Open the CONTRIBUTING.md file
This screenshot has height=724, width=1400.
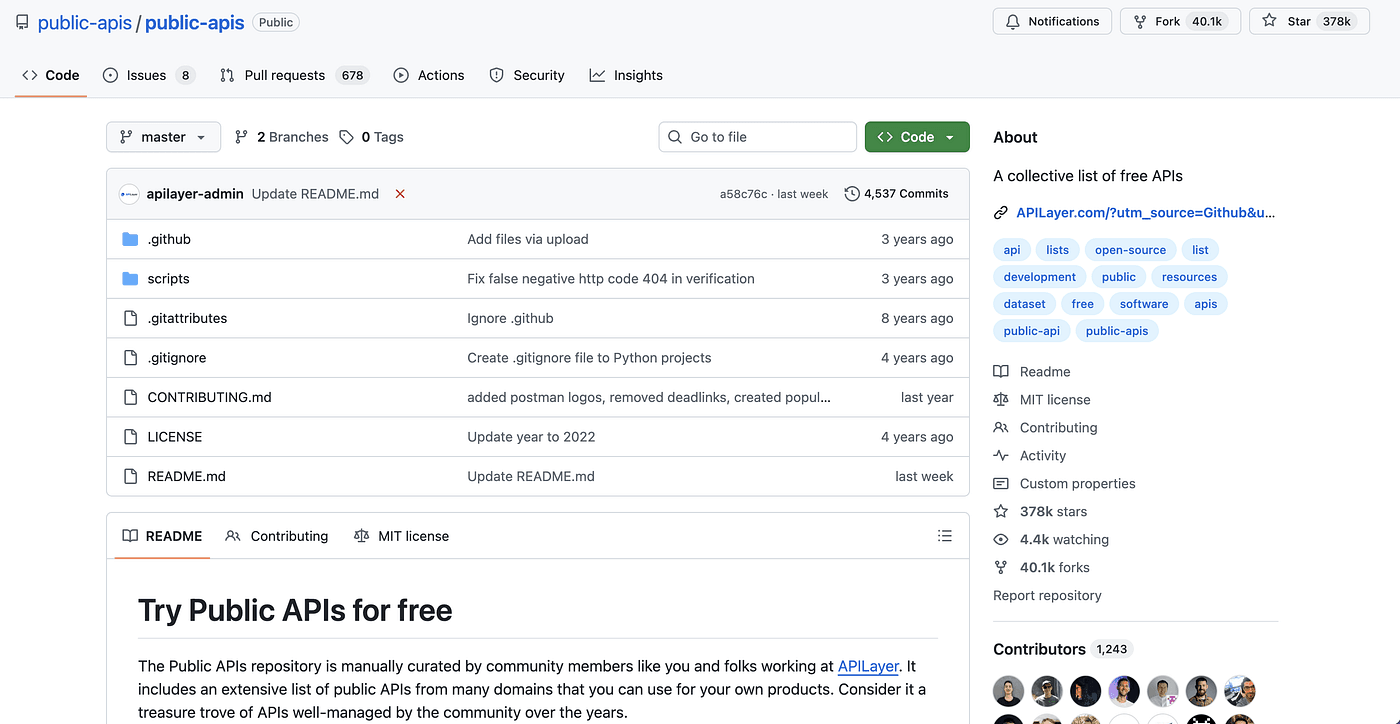(209, 397)
